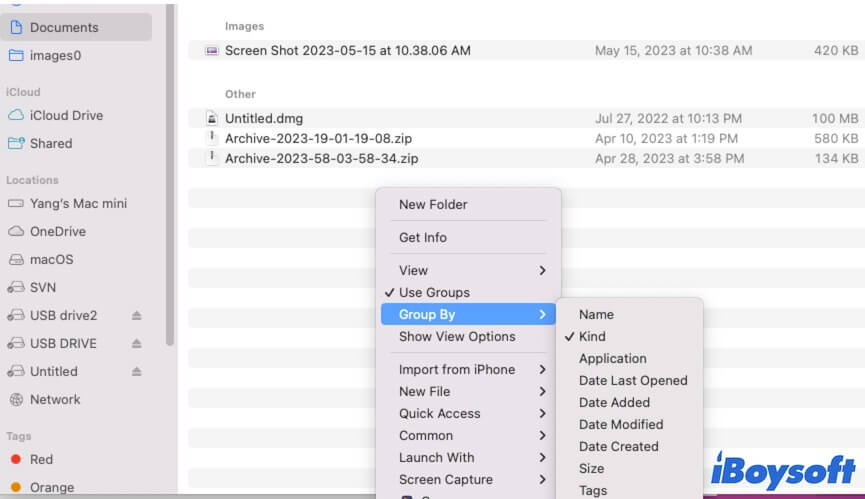Click the sidebar scrollbar
Viewport: 865px width, 499px height.
point(170,175)
